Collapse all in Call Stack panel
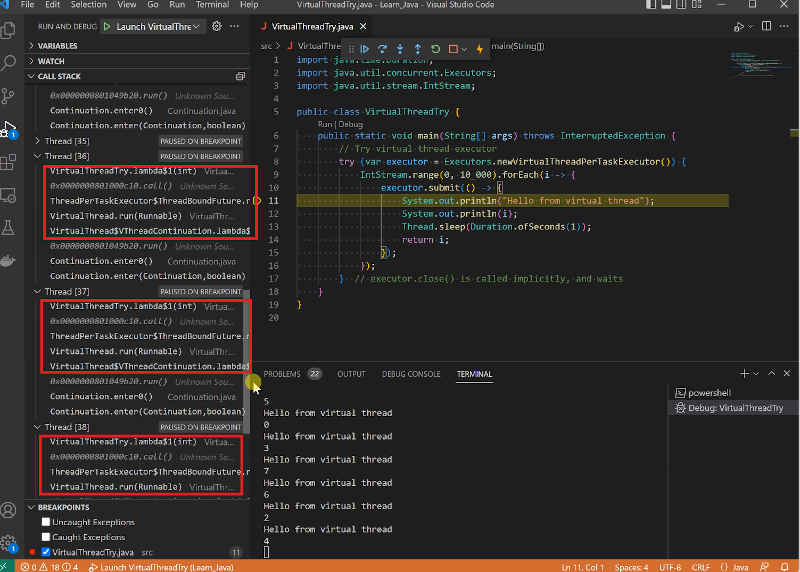 tap(240, 76)
